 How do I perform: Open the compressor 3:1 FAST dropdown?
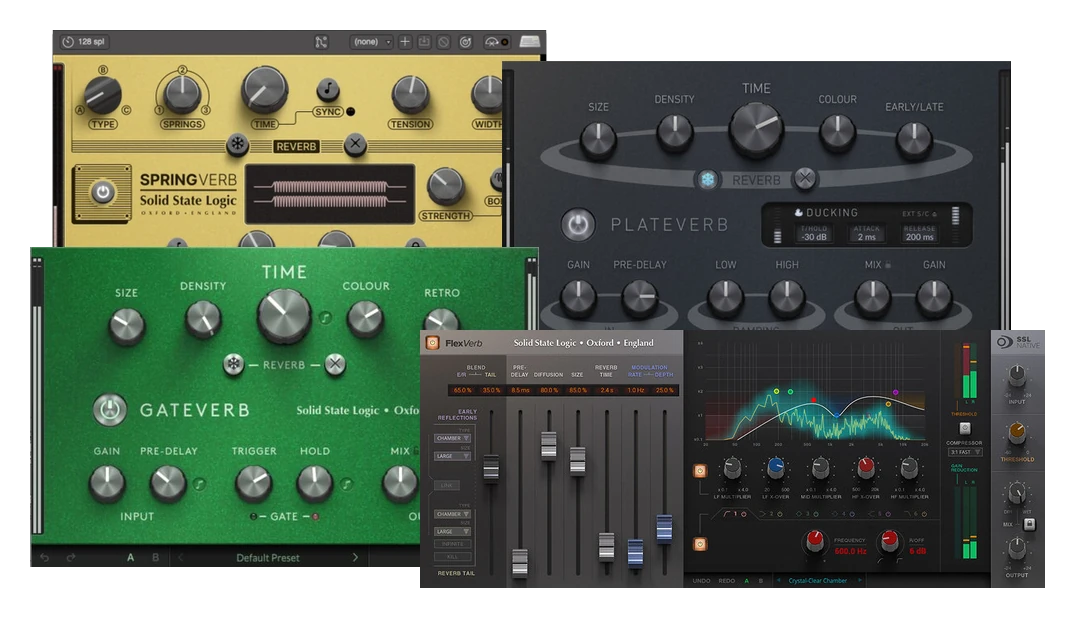pyautogui.click(x=965, y=452)
